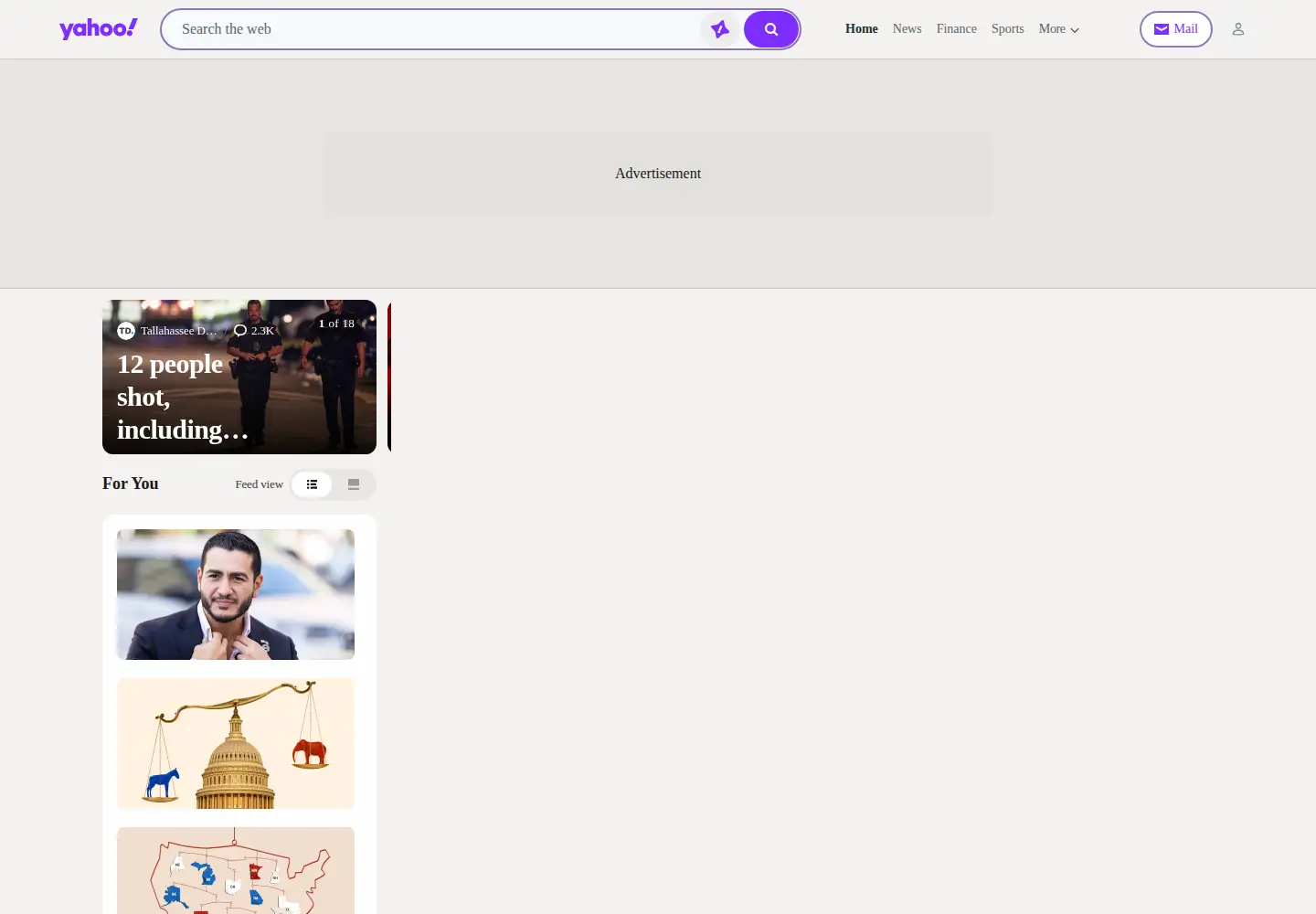1316x914 pixels.
Task: Expand the More menu
Action: [x=1059, y=29]
